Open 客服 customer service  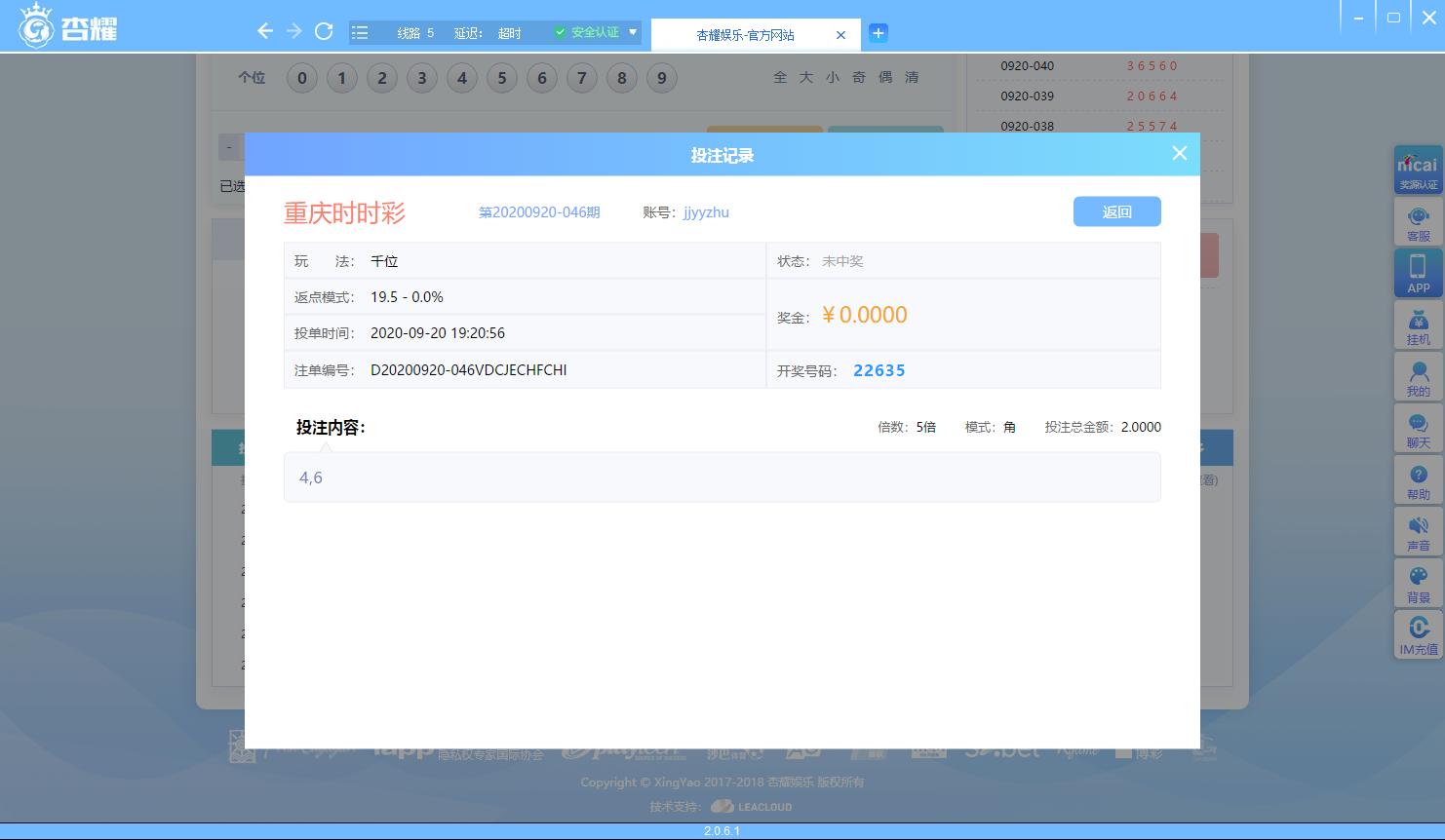[1418, 222]
